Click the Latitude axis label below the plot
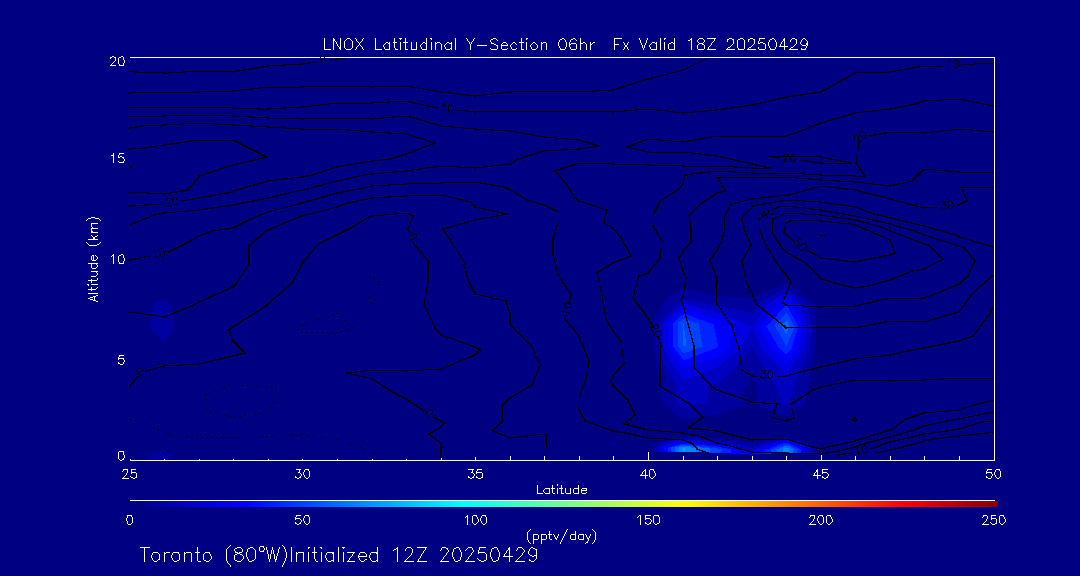This screenshot has width=1080, height=576. point(561,489)
